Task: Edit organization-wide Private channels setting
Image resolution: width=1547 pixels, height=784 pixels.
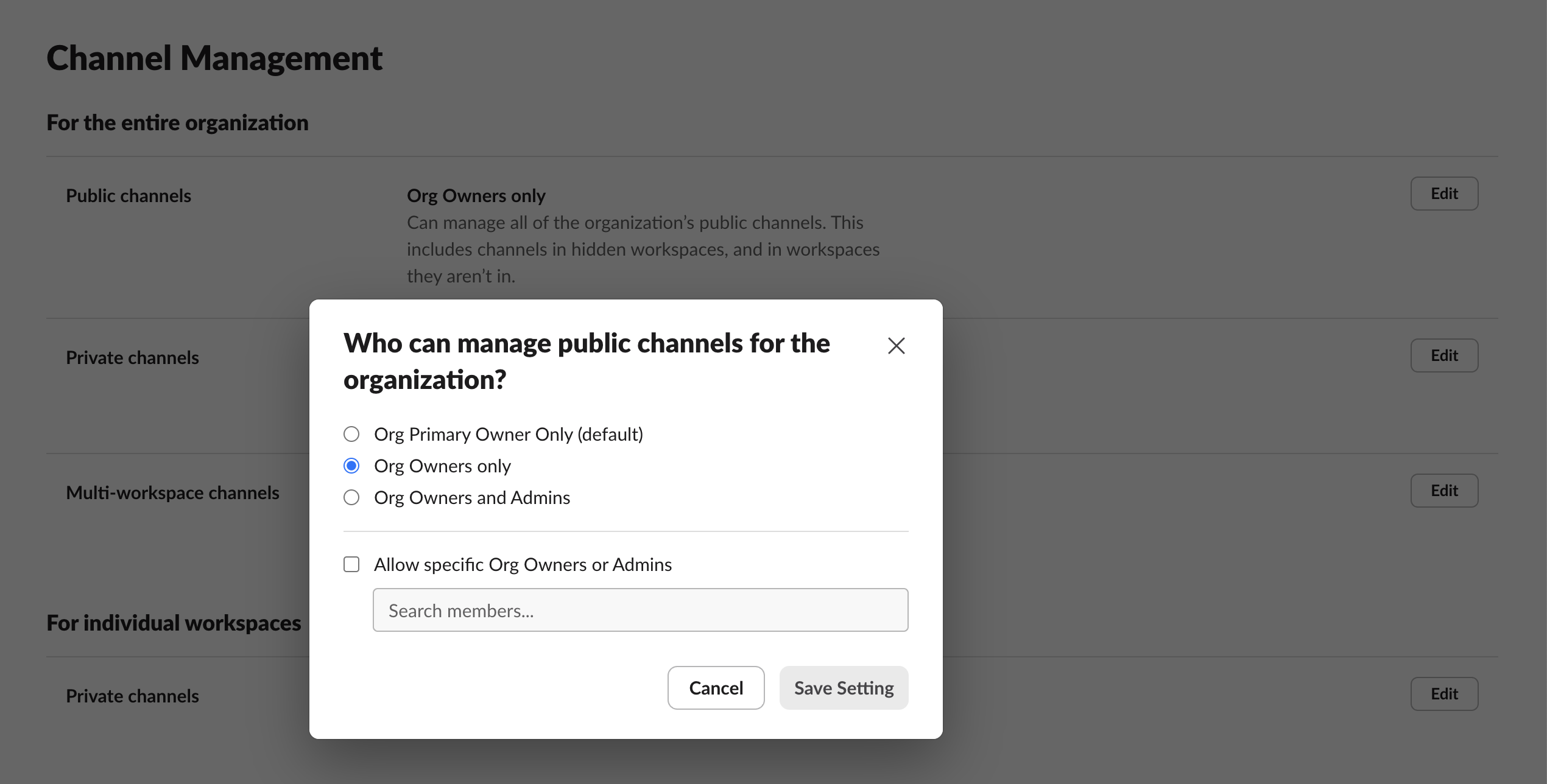Action: coord(1444,355)
